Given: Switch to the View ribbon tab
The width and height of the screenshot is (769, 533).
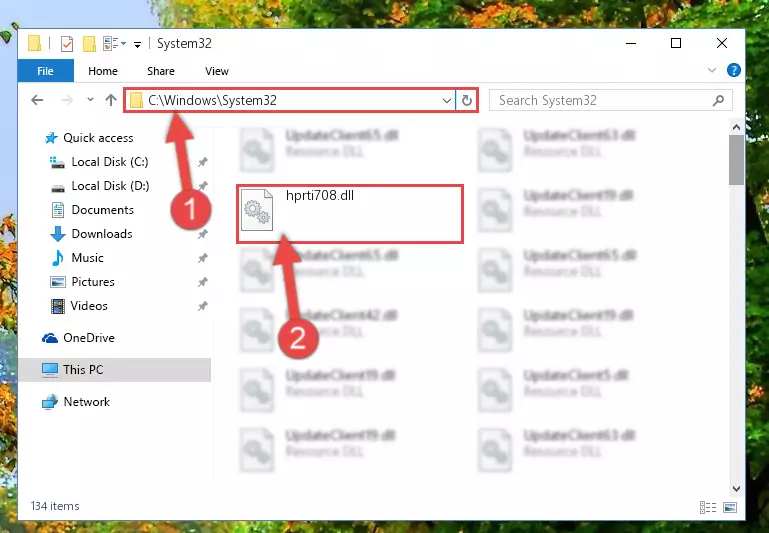Looking at the screenshot, I should (217, 71).
